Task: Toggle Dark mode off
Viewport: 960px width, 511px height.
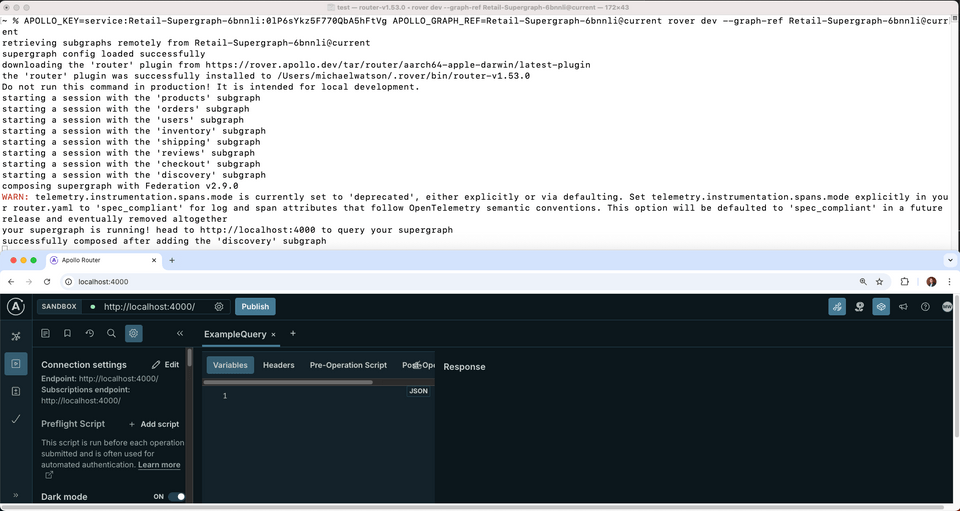Action: [x=176, y=497]
